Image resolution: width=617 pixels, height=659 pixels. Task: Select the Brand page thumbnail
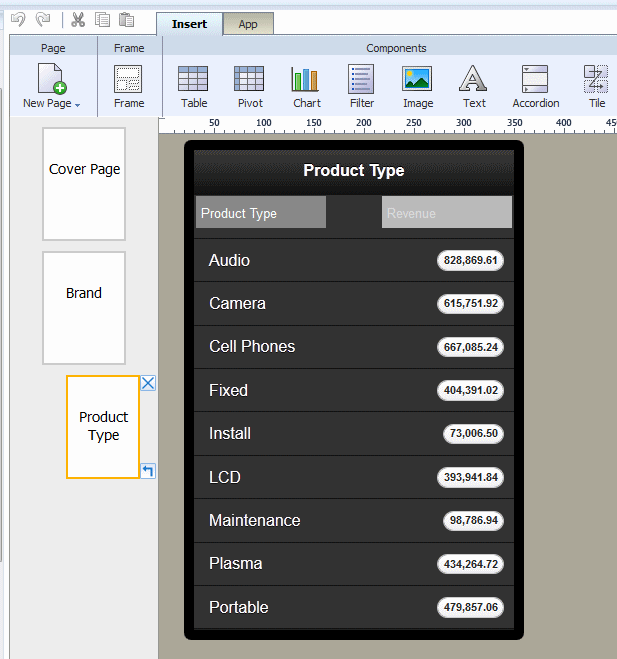click(84, 308)
